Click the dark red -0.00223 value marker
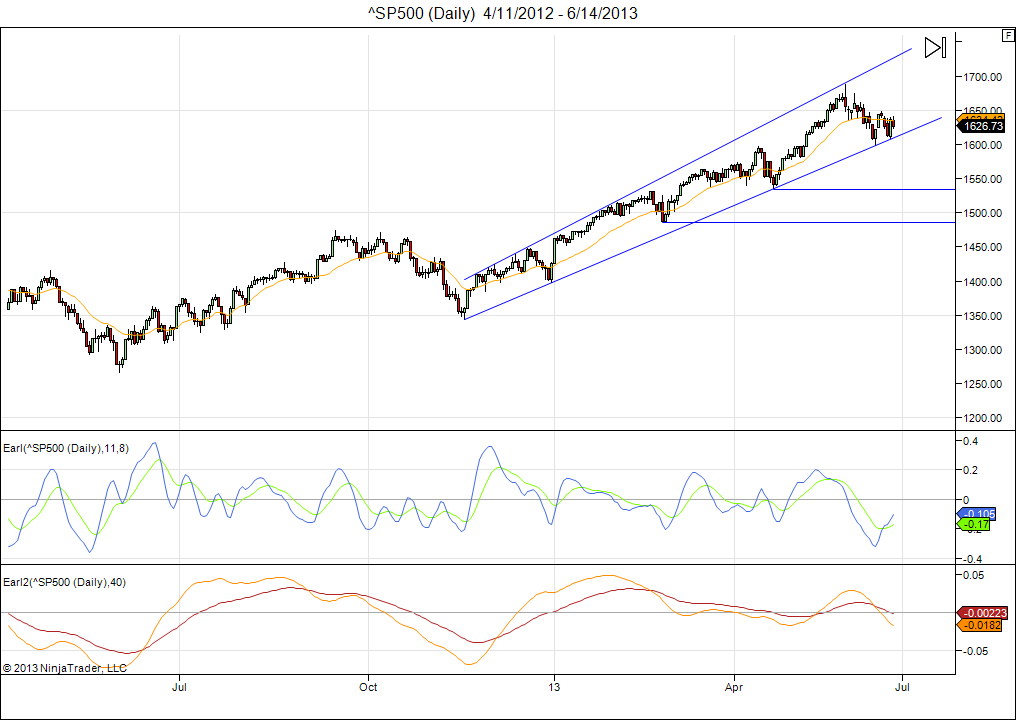The image size is (1016, 720). tap(983, 613)
